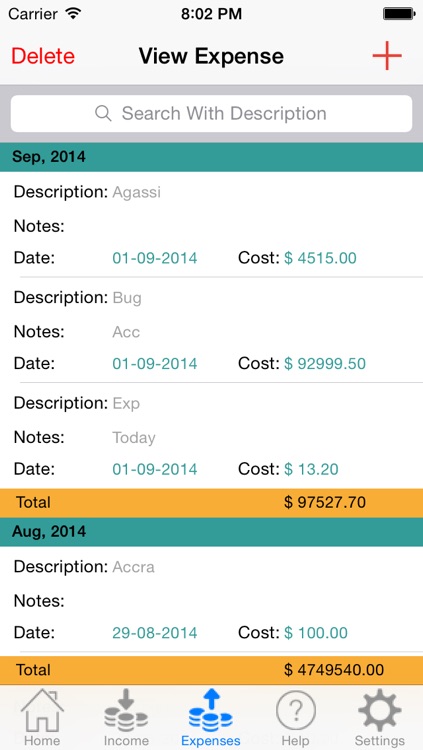This screenshot has width=423, height=750.
Task: Open the Agassi expense entry
Action: [212, 224]
